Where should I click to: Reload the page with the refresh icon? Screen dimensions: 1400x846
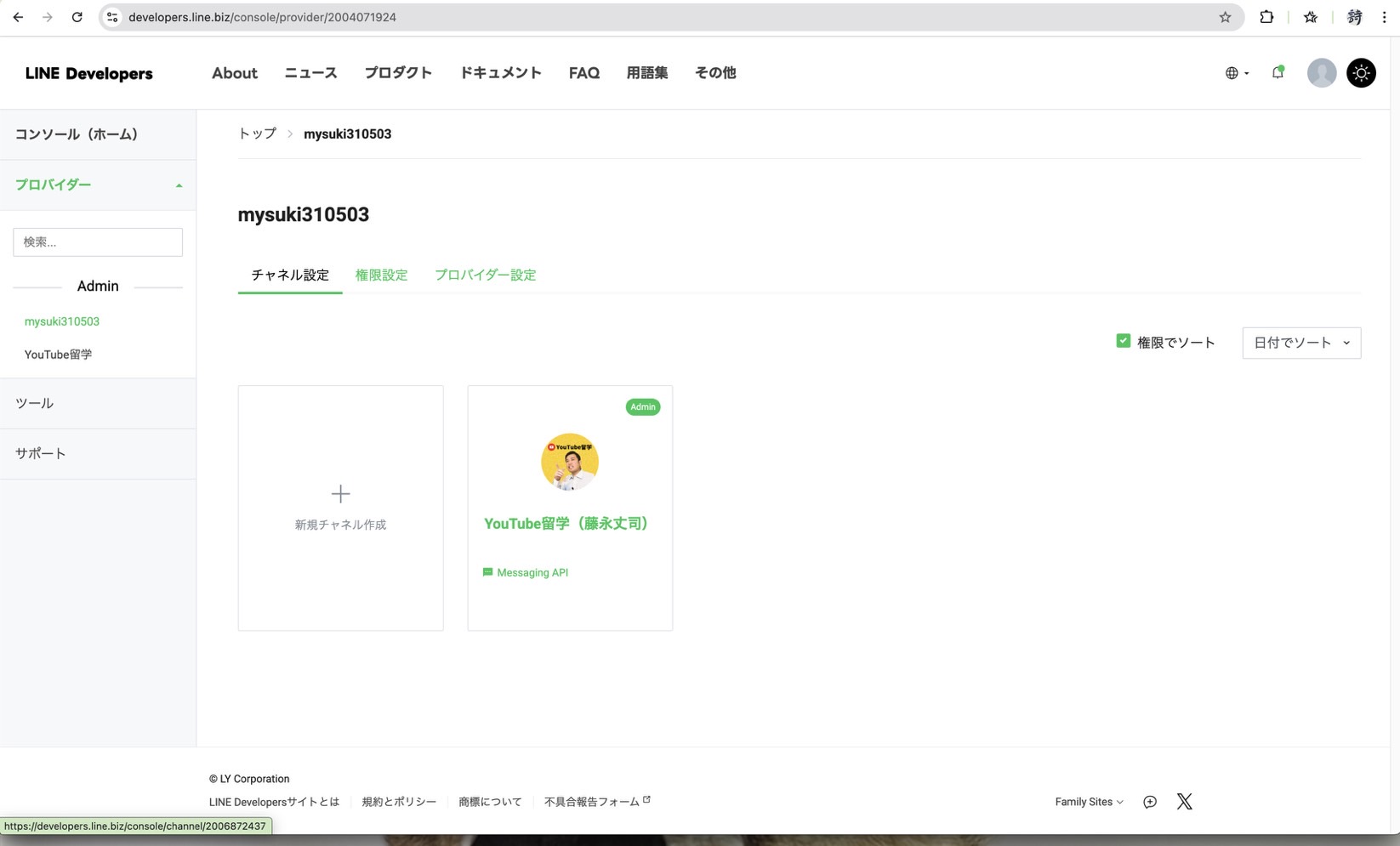tap(77, 17)
